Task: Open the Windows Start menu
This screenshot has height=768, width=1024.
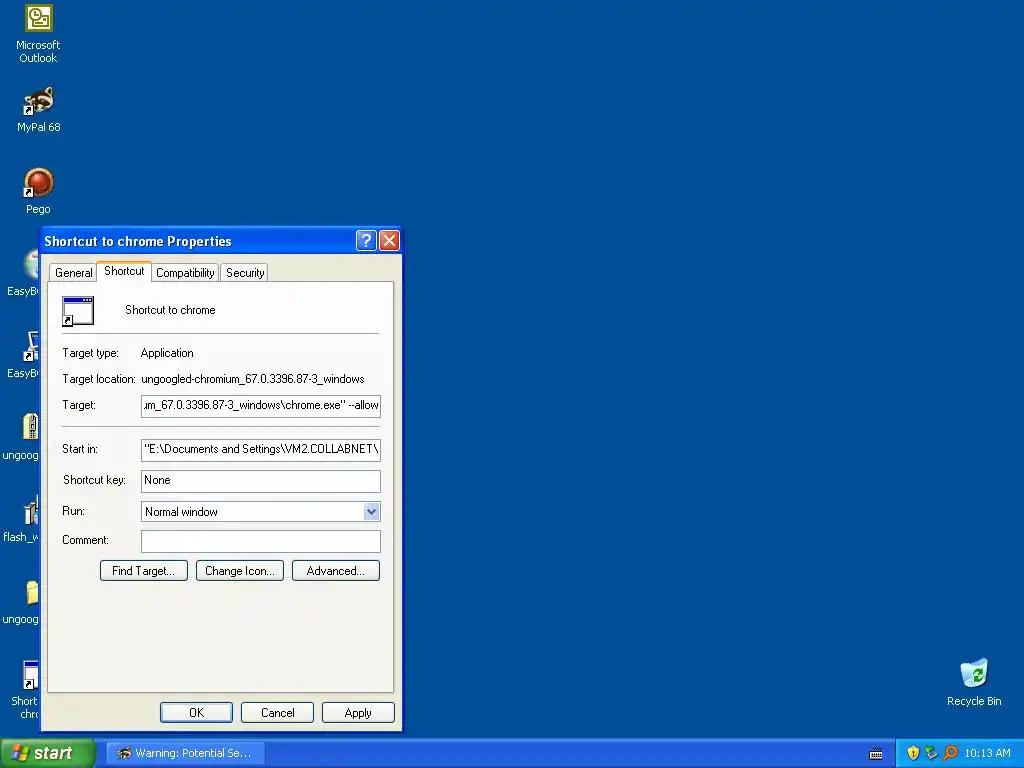Action: 48,753
